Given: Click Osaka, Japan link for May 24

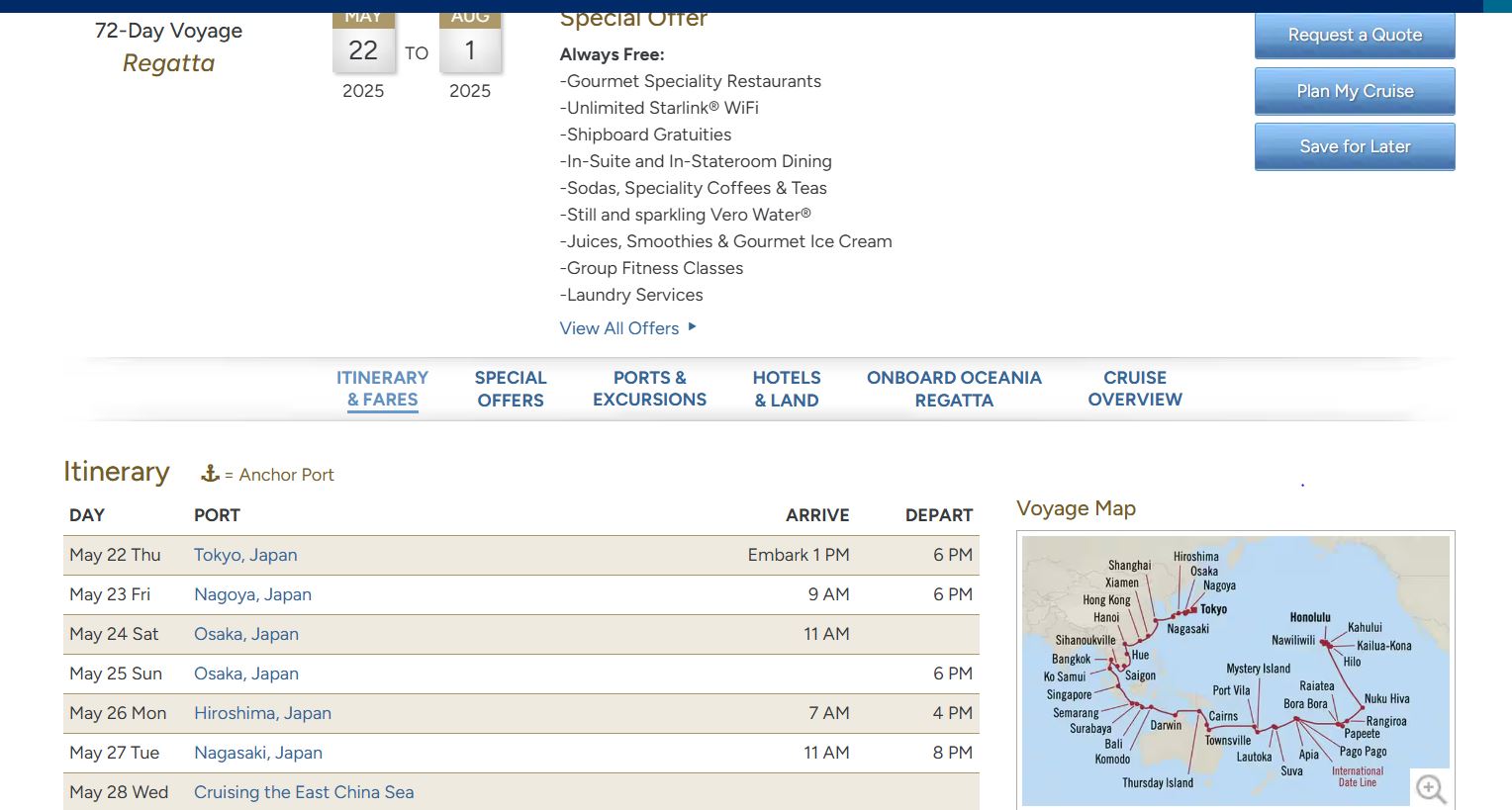Looking at the screenshot, I should click(x=246, y=634).
